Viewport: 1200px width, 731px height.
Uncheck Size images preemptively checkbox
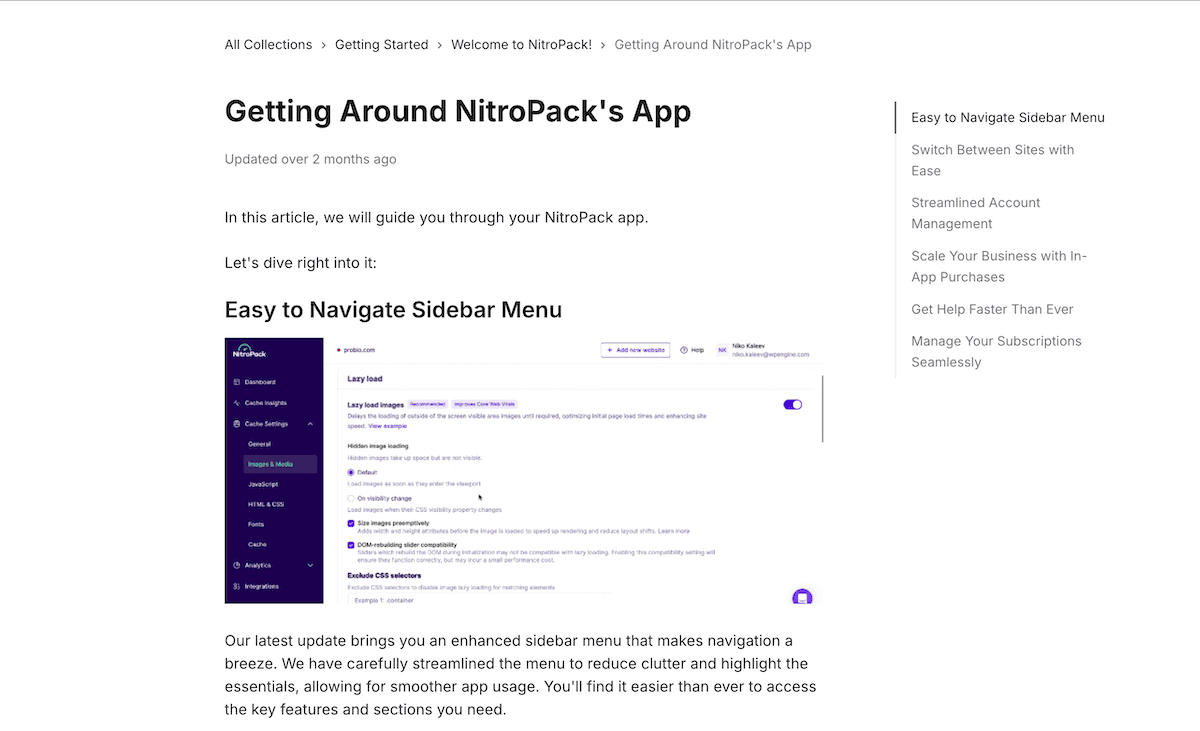tap(351, 523)
